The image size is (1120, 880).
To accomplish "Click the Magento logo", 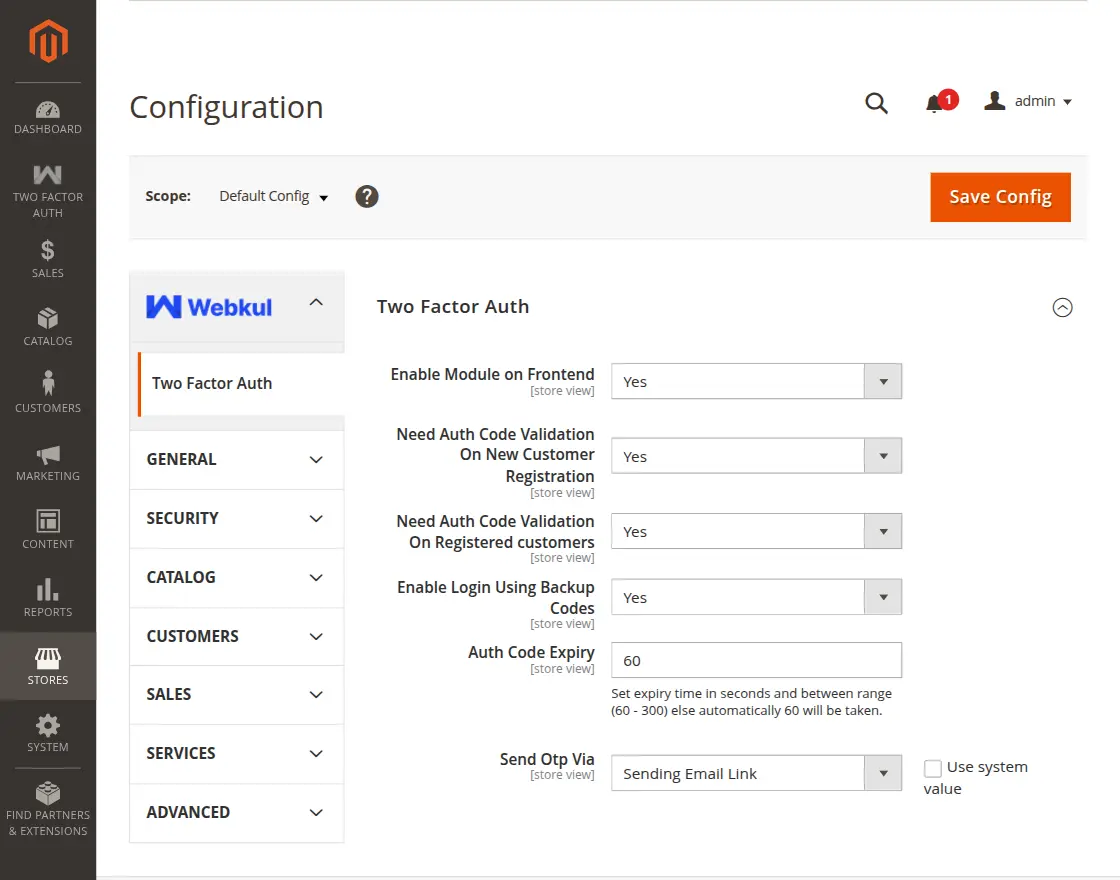I will coord(47,42).
